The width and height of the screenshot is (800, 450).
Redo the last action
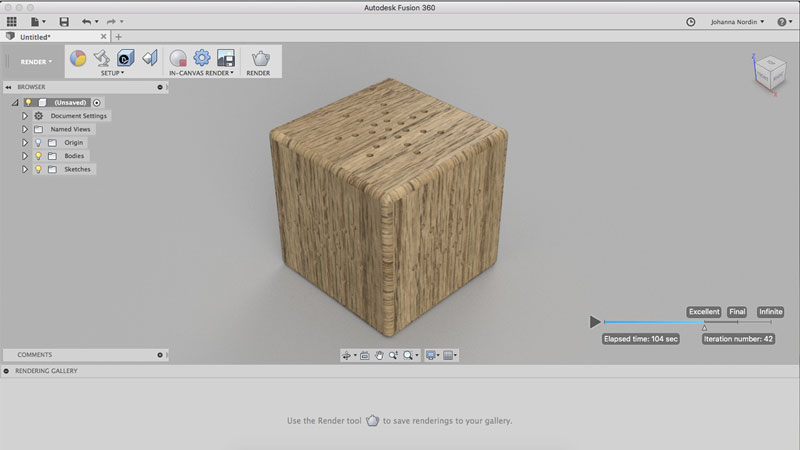tap(111, 21)
